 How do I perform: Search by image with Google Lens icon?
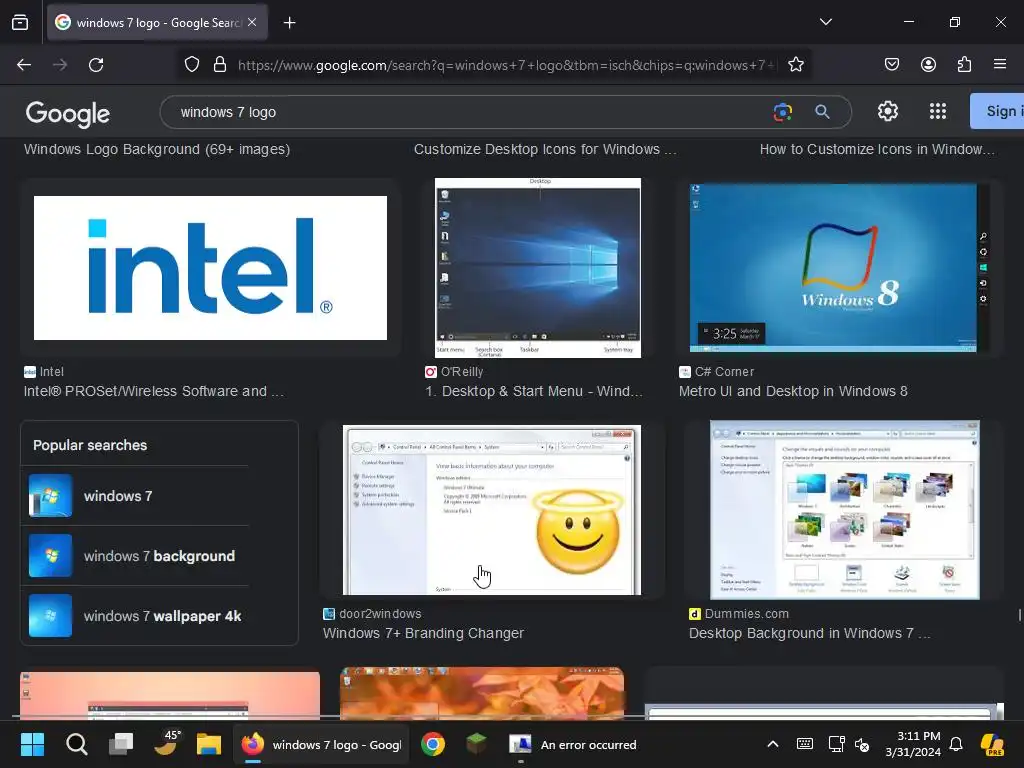pyautogui.click(x=782, y=112)
